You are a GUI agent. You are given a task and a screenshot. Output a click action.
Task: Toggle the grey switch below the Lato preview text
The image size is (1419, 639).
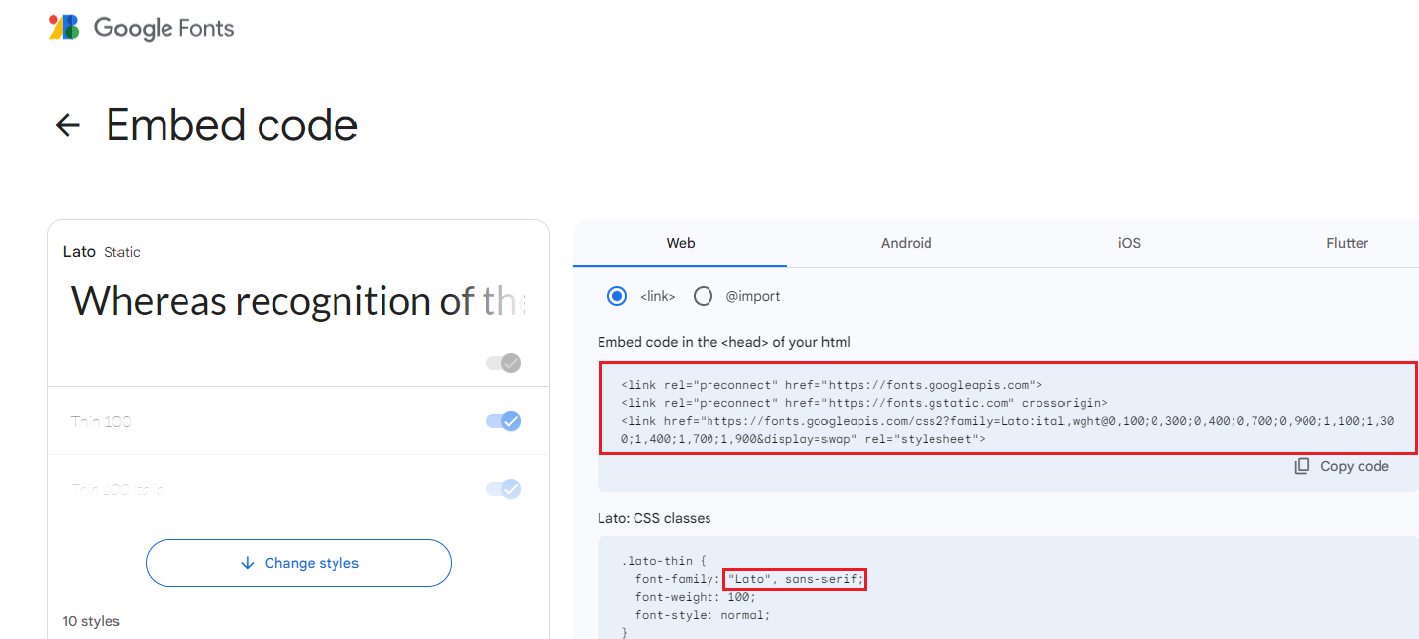[504, 363]
